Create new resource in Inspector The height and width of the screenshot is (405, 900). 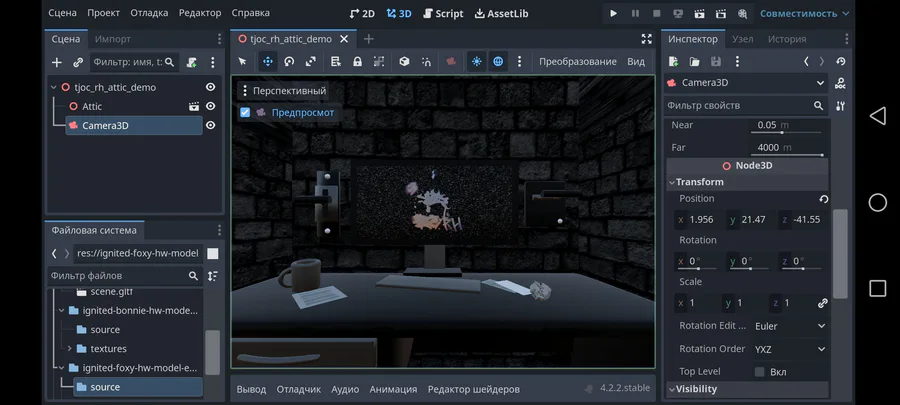click(x=673, y=61)
